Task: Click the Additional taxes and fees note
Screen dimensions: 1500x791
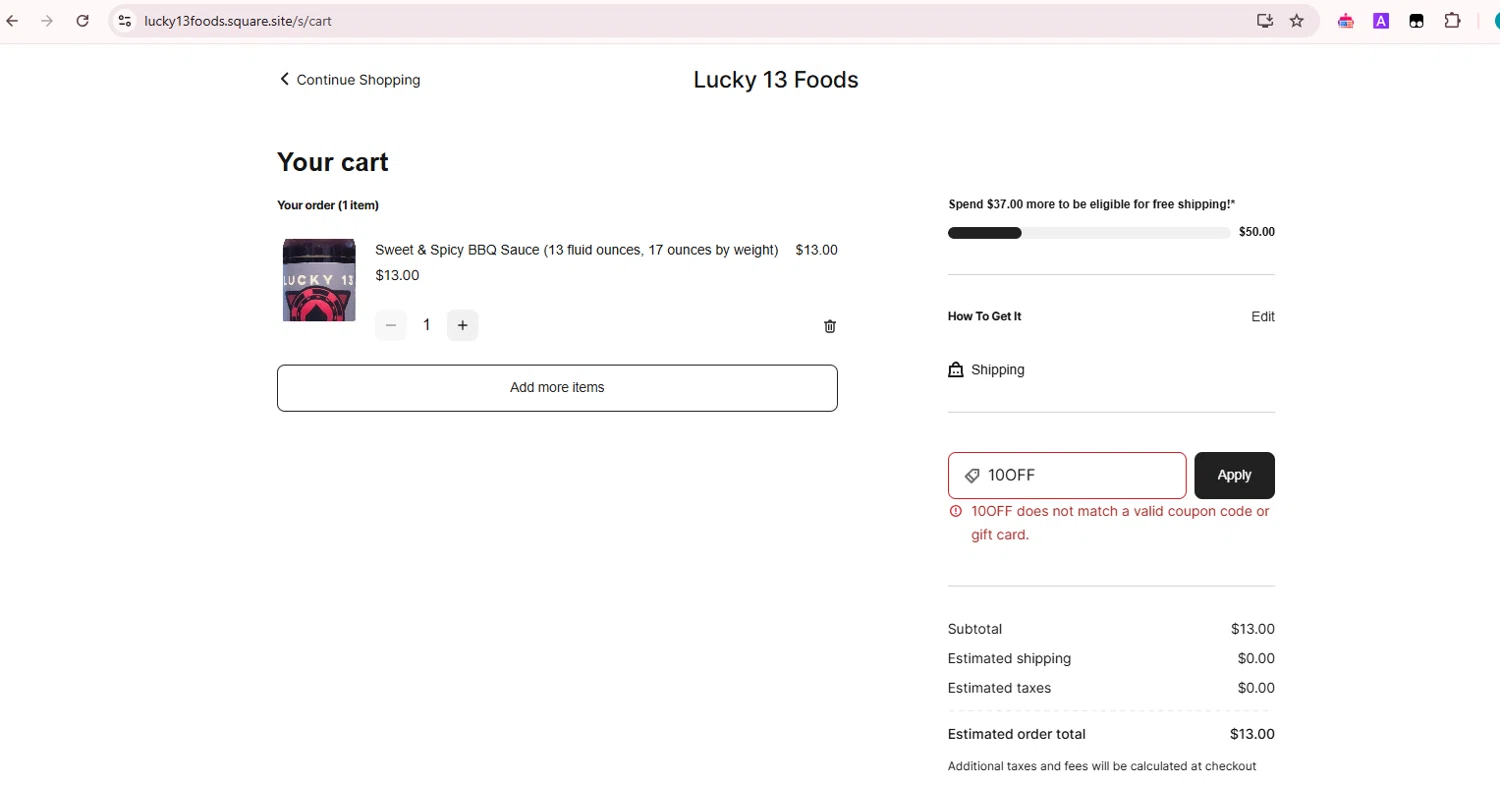Action: [1102, 767]
